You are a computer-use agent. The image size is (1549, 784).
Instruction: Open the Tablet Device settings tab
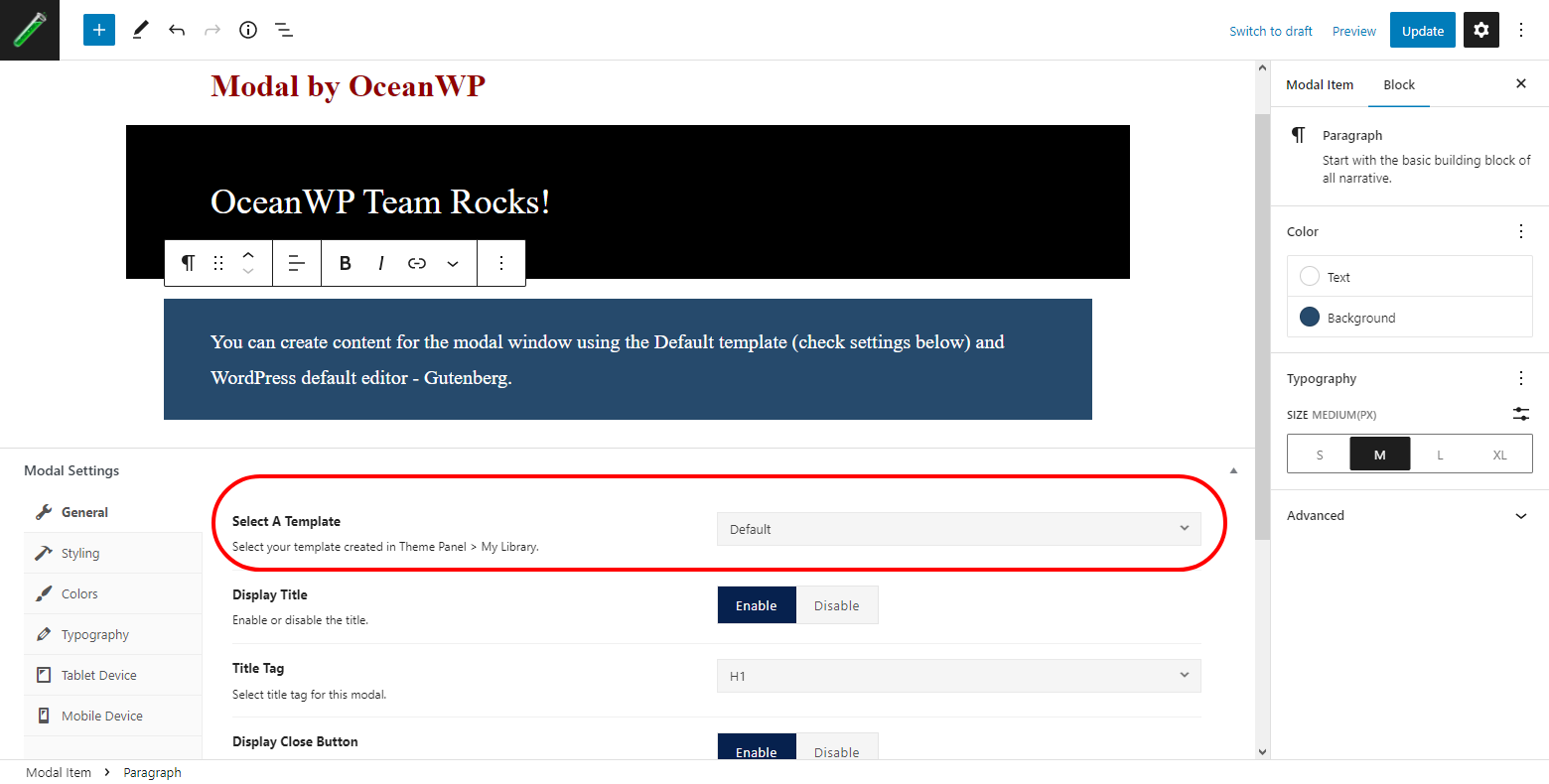[x=113, y=675]
